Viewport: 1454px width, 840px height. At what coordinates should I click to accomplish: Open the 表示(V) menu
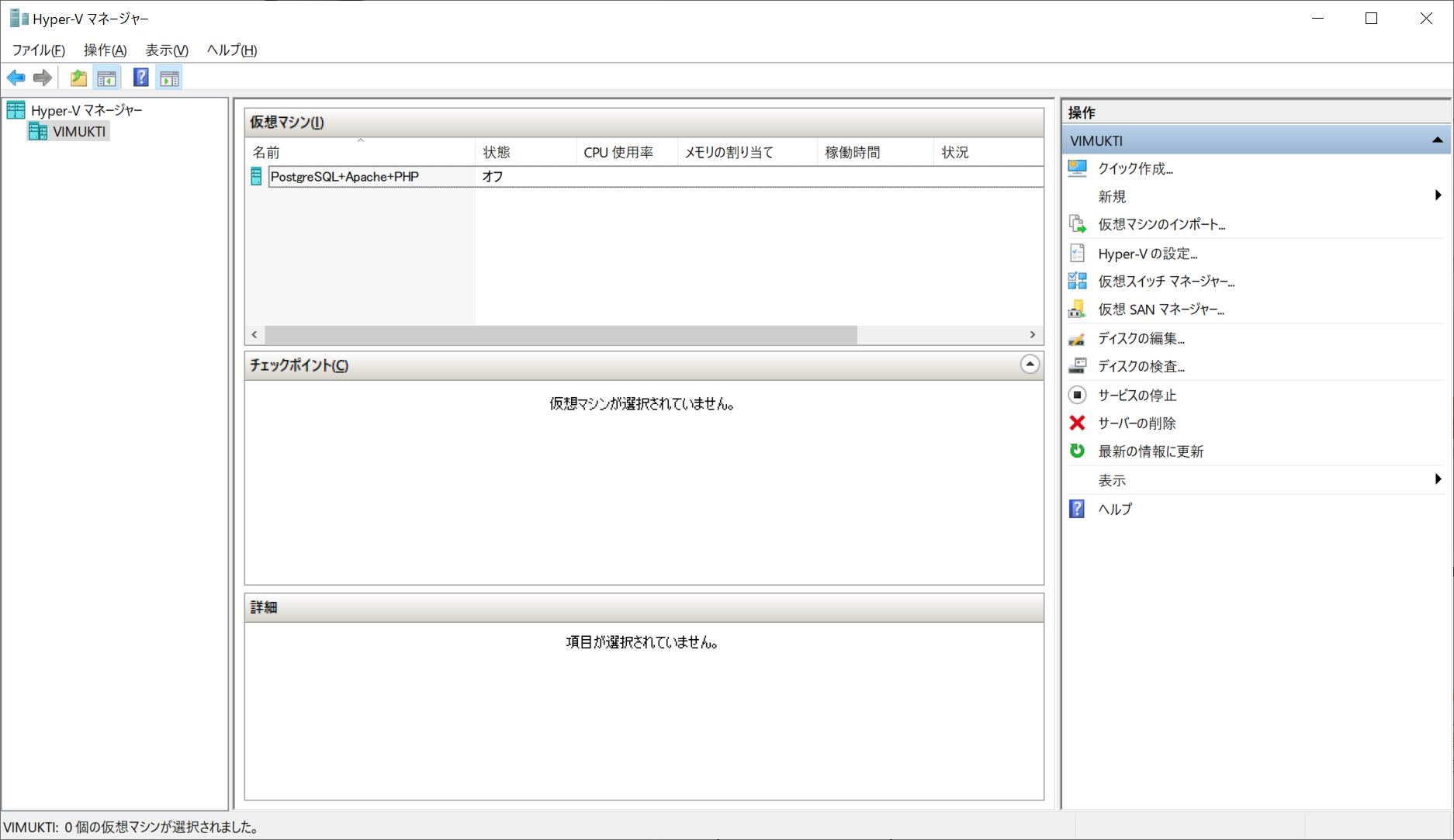pyautogui.click(x=167, y=50)
